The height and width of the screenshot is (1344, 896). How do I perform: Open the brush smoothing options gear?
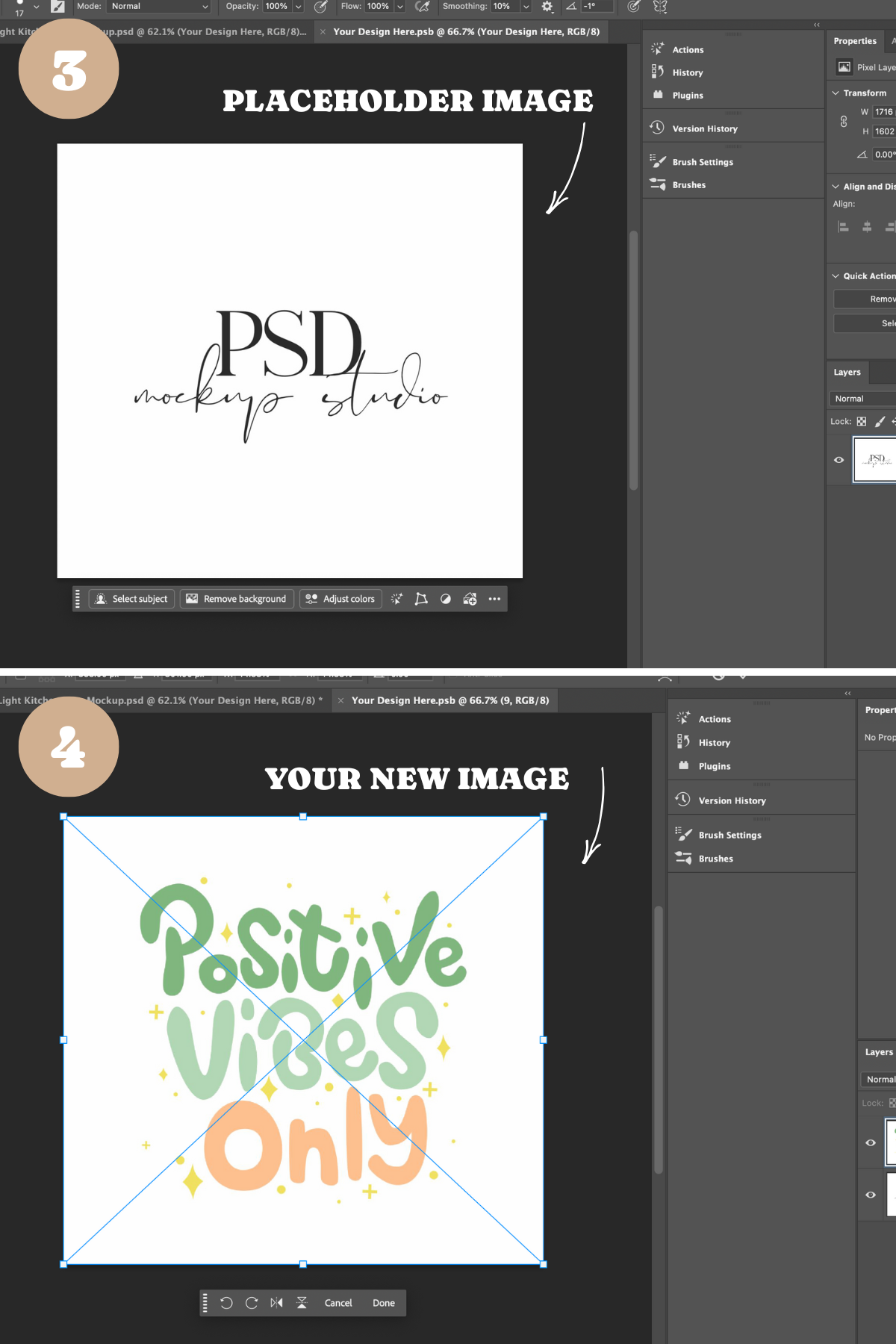pos(547,7)
